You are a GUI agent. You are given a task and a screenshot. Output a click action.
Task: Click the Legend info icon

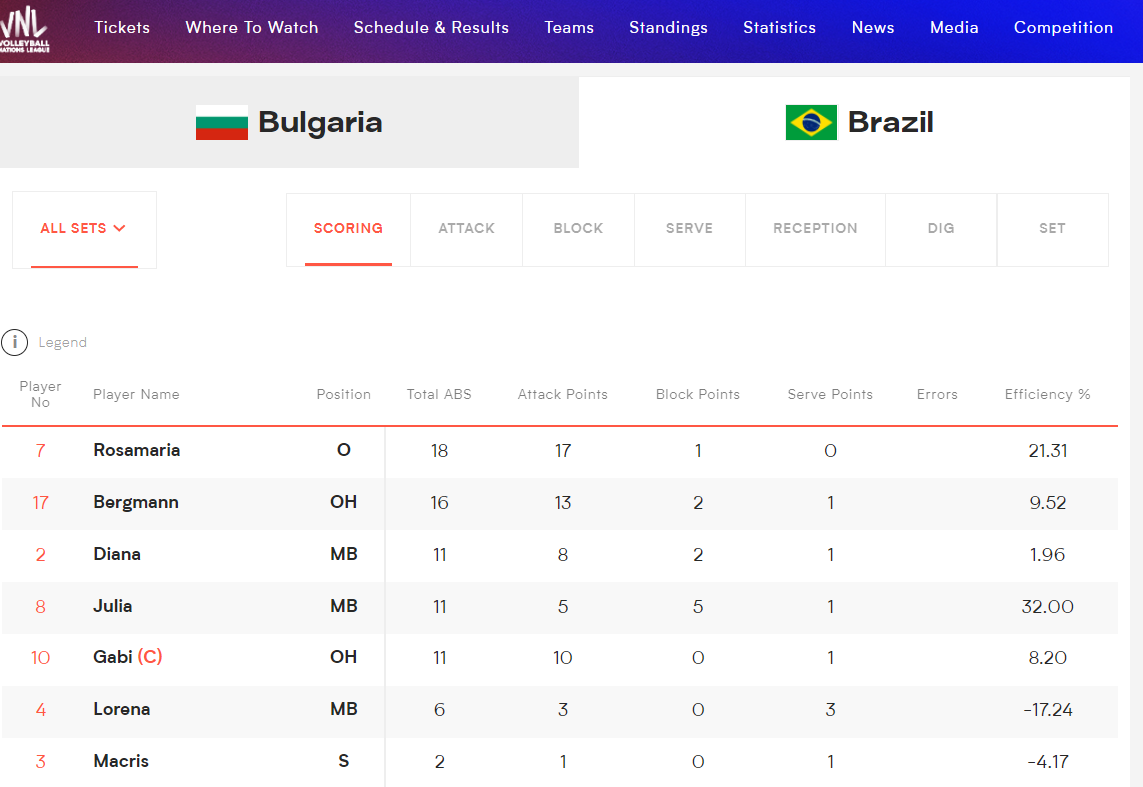coord(14,342)
